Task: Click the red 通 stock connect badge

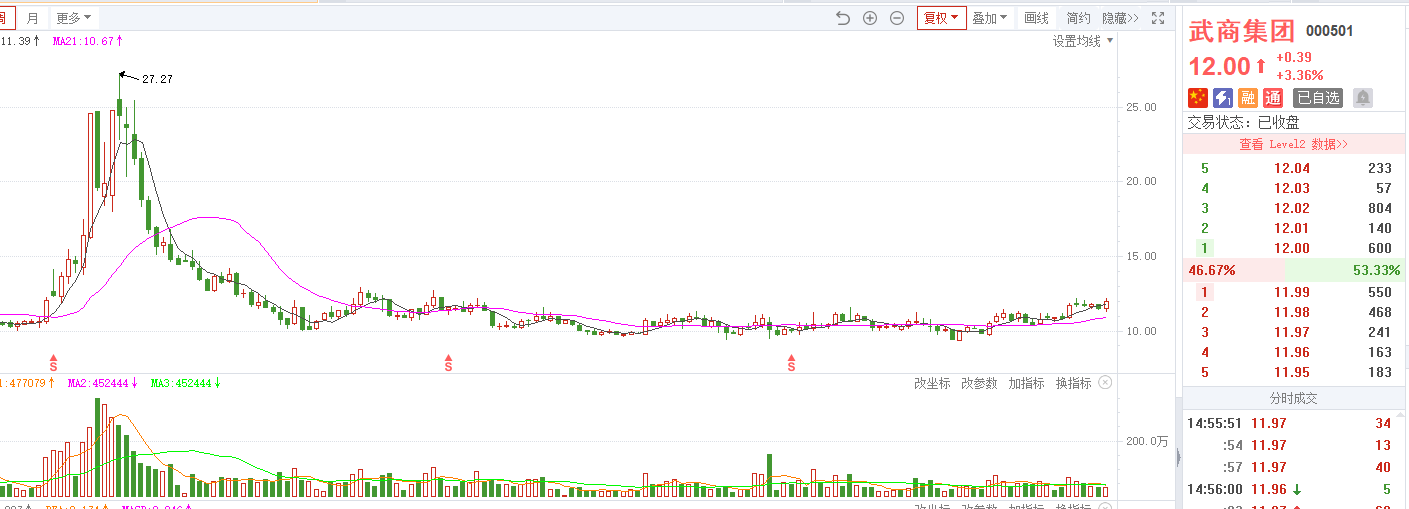Action: (x=1273, y=98)
